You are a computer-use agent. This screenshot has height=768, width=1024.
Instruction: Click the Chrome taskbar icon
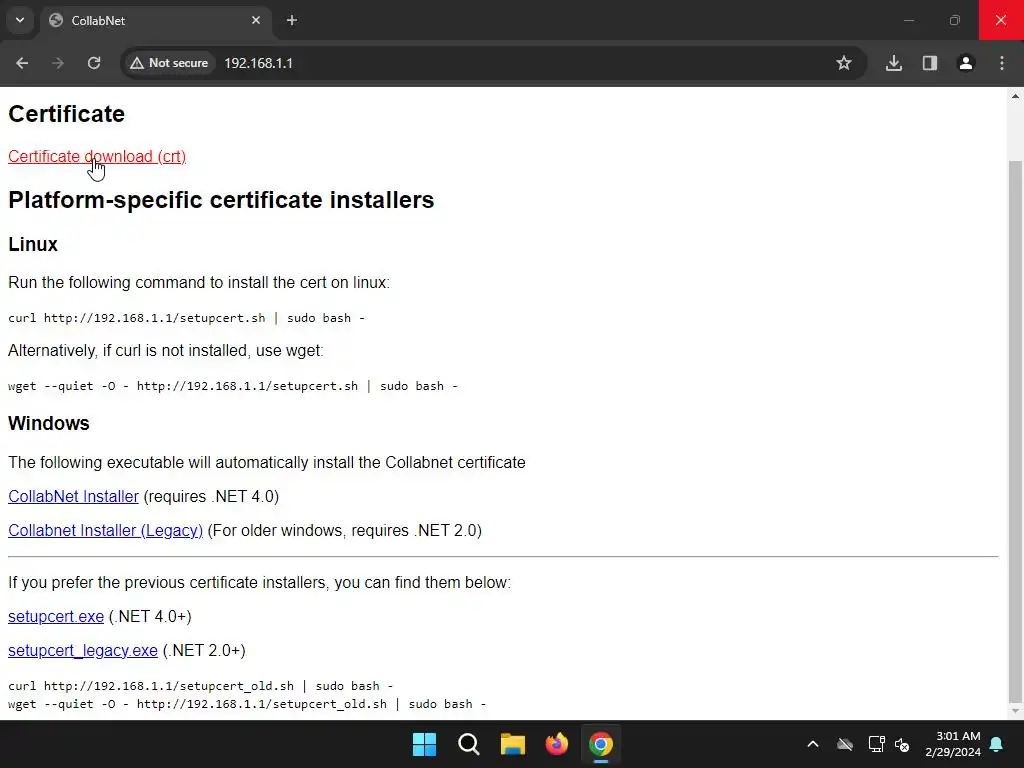click(601, 744)
